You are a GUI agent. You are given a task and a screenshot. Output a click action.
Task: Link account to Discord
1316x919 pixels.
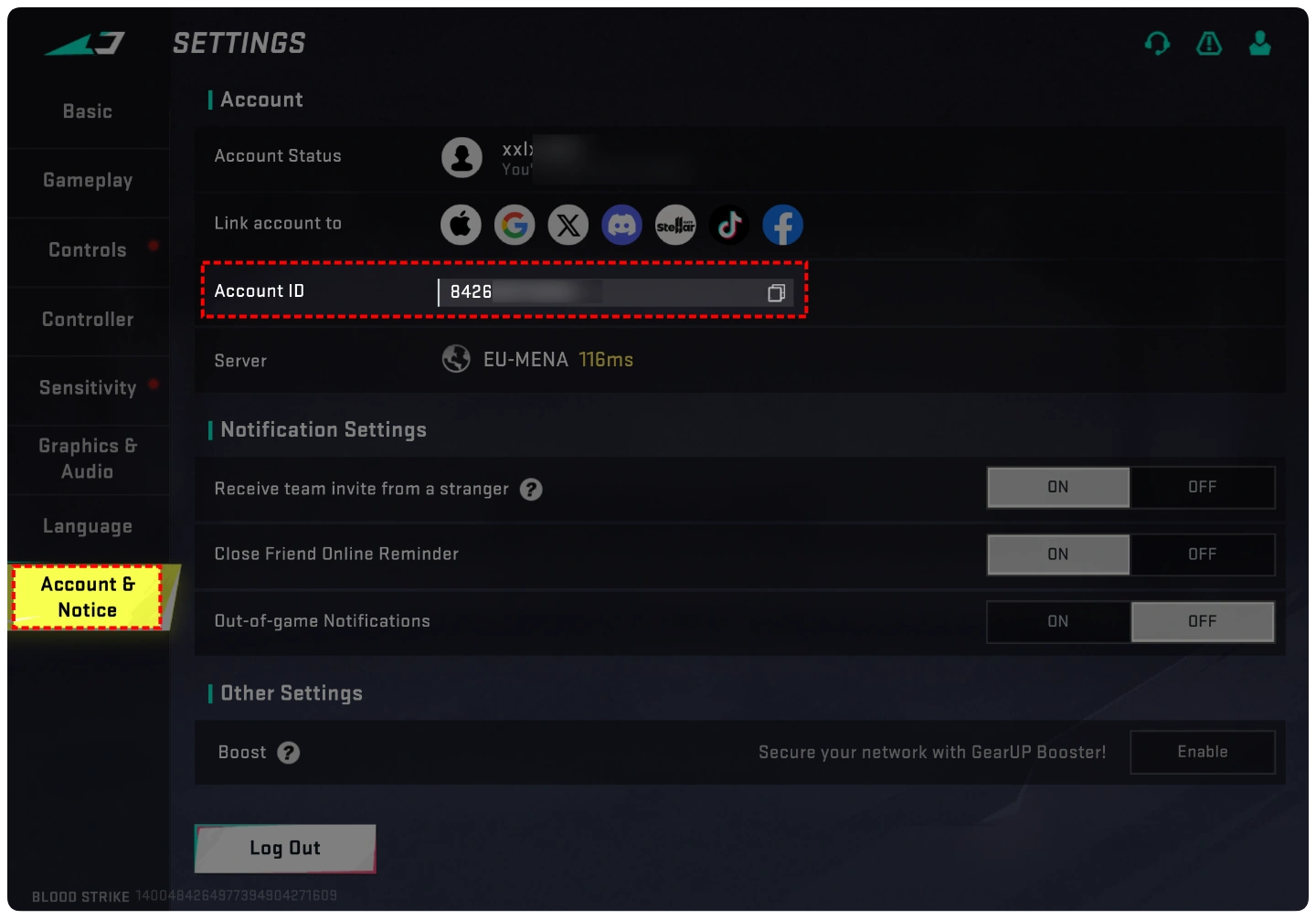[622, 225]
